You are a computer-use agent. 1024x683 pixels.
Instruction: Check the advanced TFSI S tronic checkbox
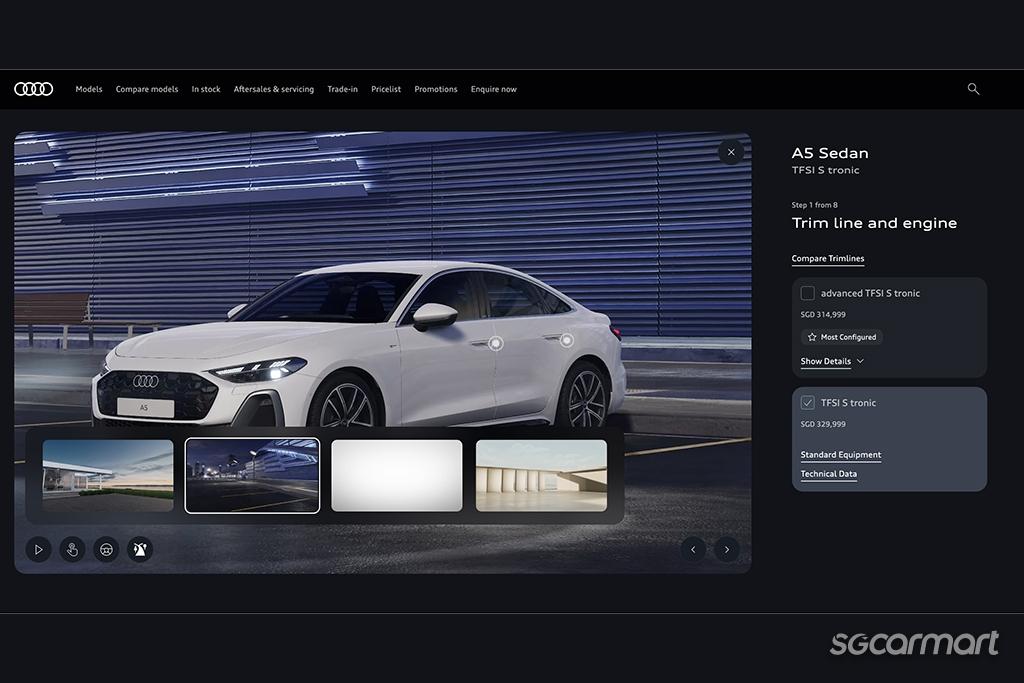[808, 293]
